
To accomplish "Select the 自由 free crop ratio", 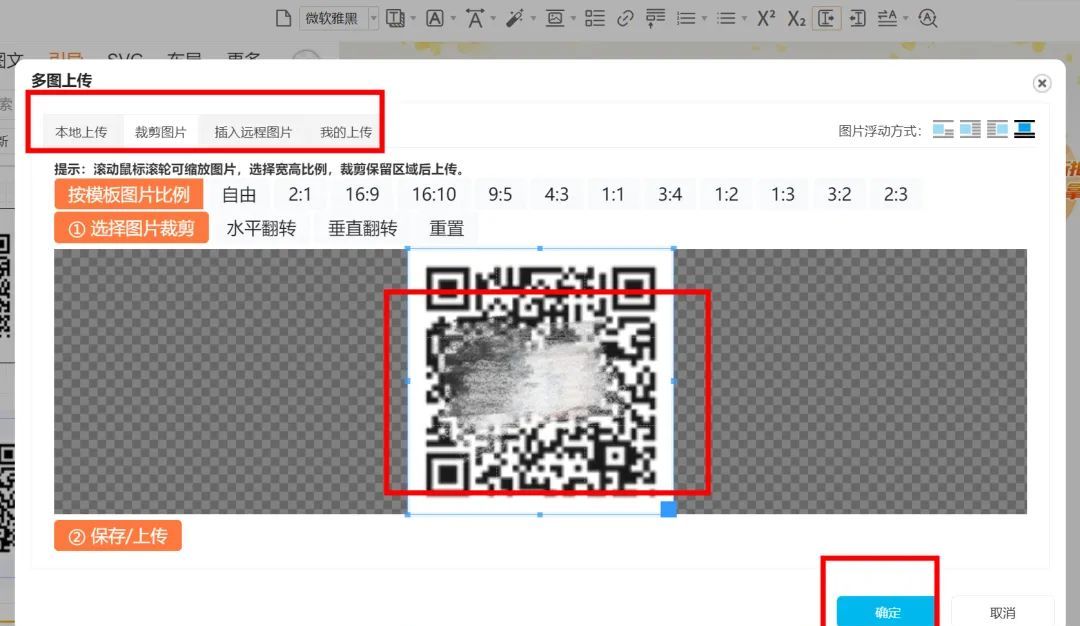I will (239, 194).
